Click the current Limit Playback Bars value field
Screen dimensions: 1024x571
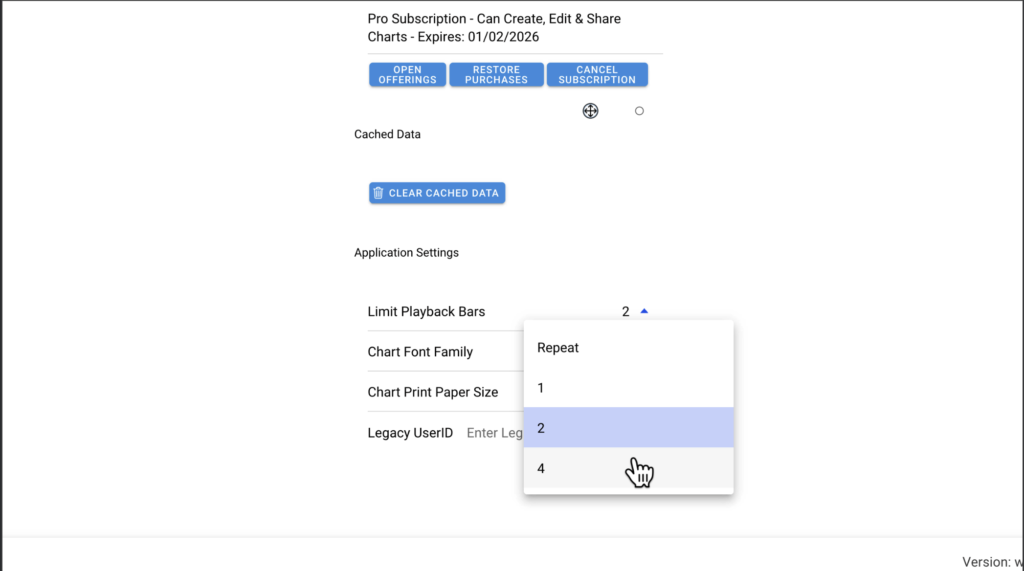click(625, 312)
